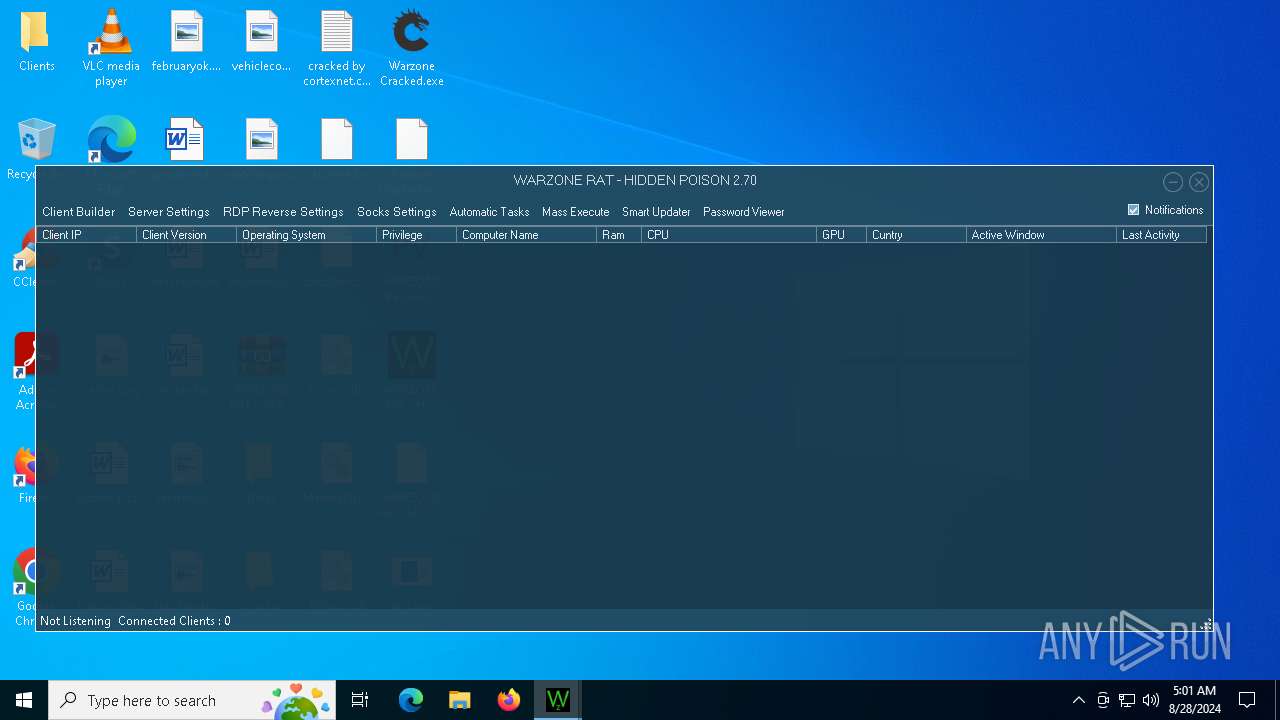Sort by CPU column header
1280x720 pixels.
click(x=729, y=235)
